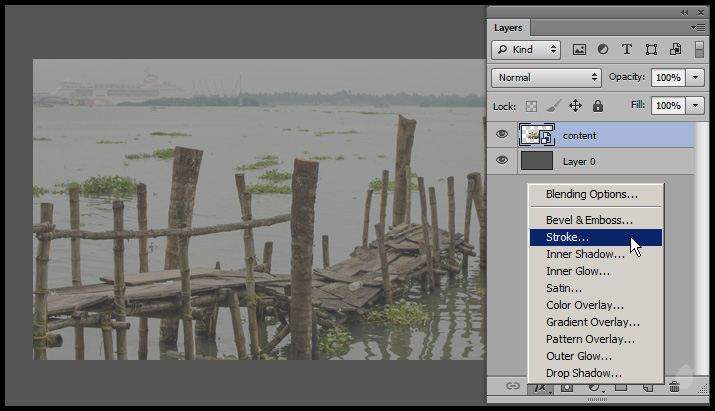
Task: Filter layers by type layers
Action: pyautogui.click(x=627, y=49)
